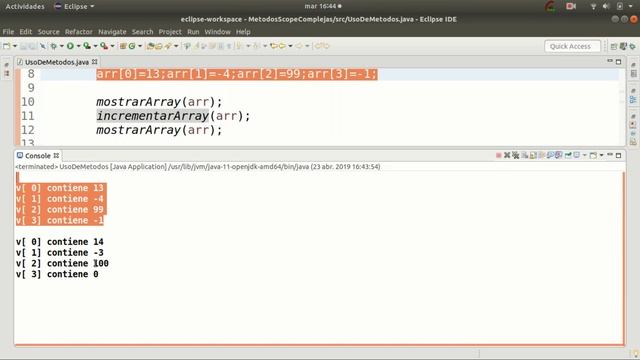Viewport: 640px width, 360px height.
Task: Open the New wizard dropdown arrow
Action: coord(15,46)
